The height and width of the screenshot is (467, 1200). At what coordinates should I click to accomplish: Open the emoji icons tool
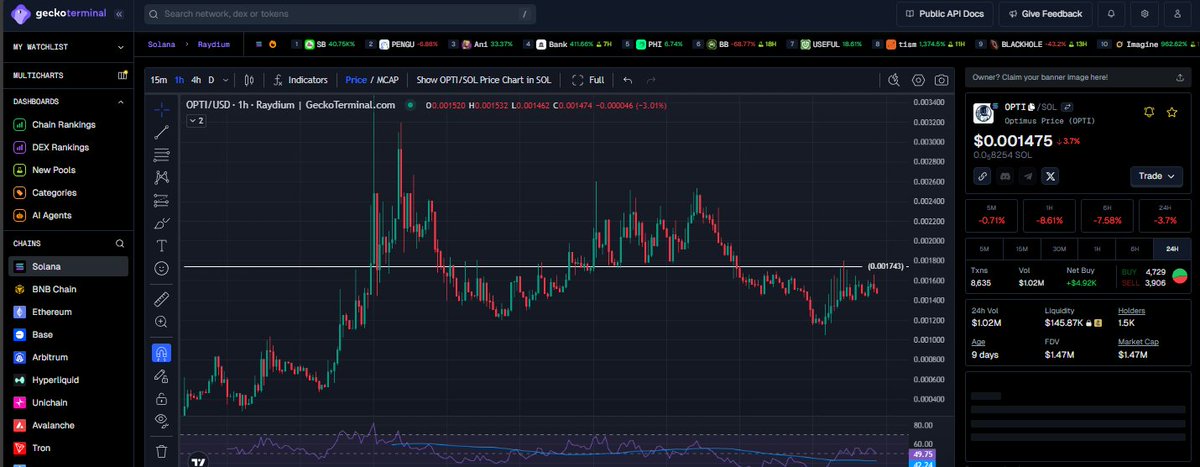161,268
